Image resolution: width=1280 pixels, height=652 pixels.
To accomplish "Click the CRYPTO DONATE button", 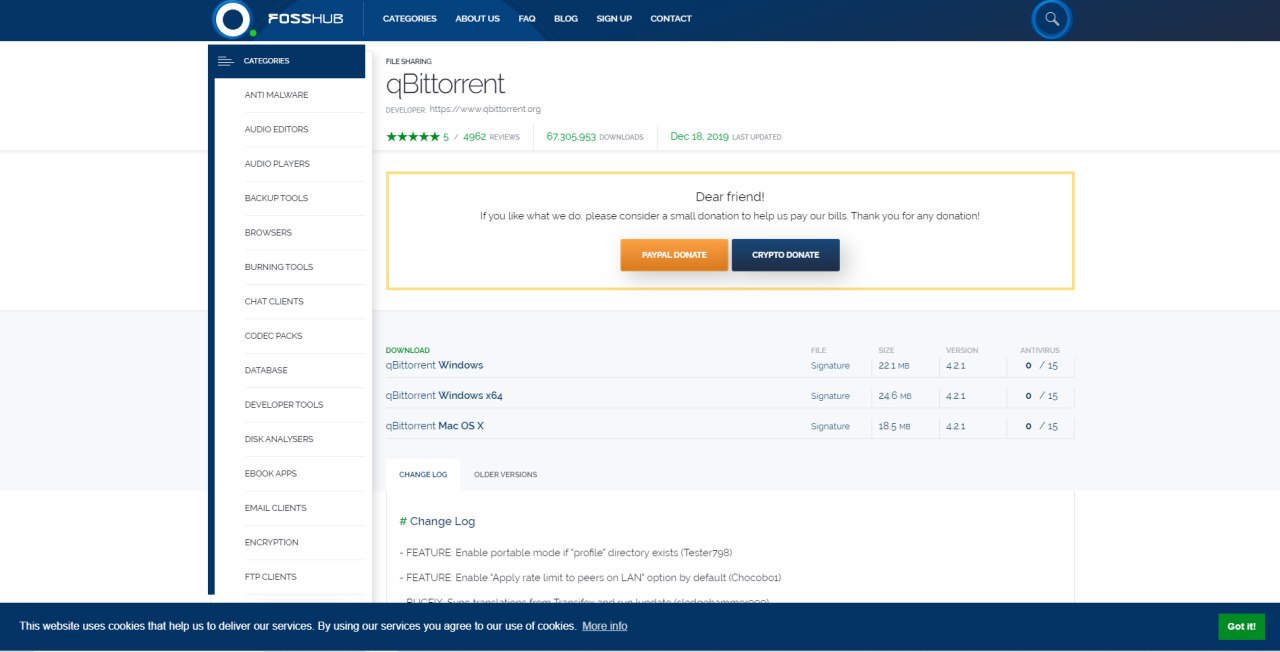I will pyautogui.click(x=786, y=255).
